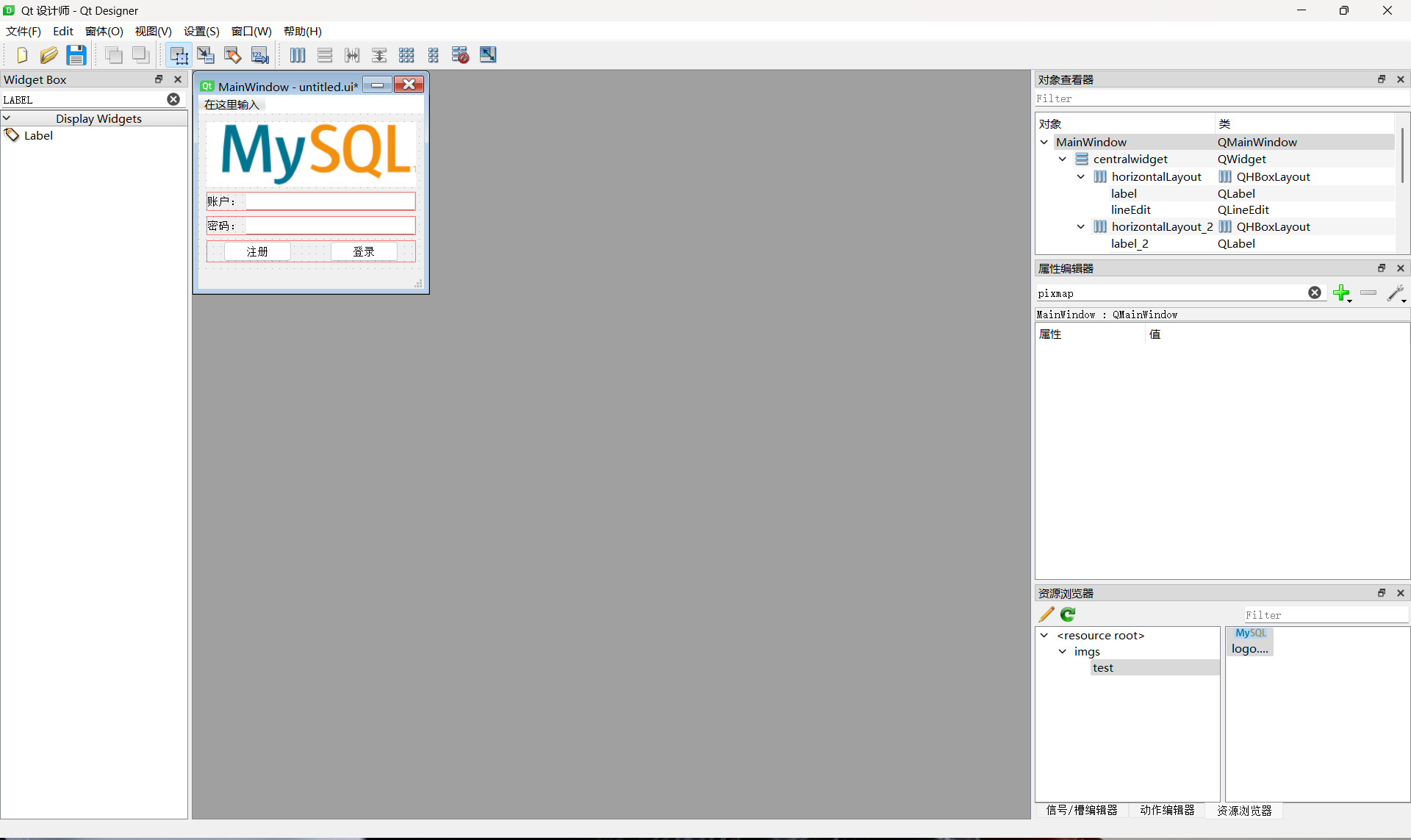Select the MySQL logo resource thumbnail
The height and width of the screenshot is (840, 1411).
click(1250, 641)
